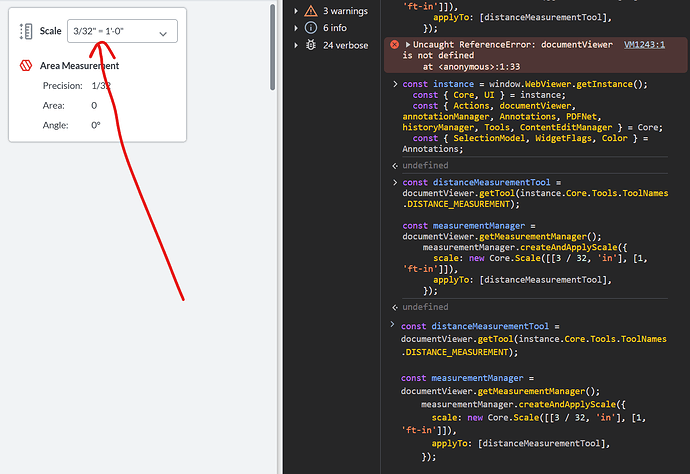Click the red error X icon
This screenshot has width=690, height=474.
[x=394, y=45]
